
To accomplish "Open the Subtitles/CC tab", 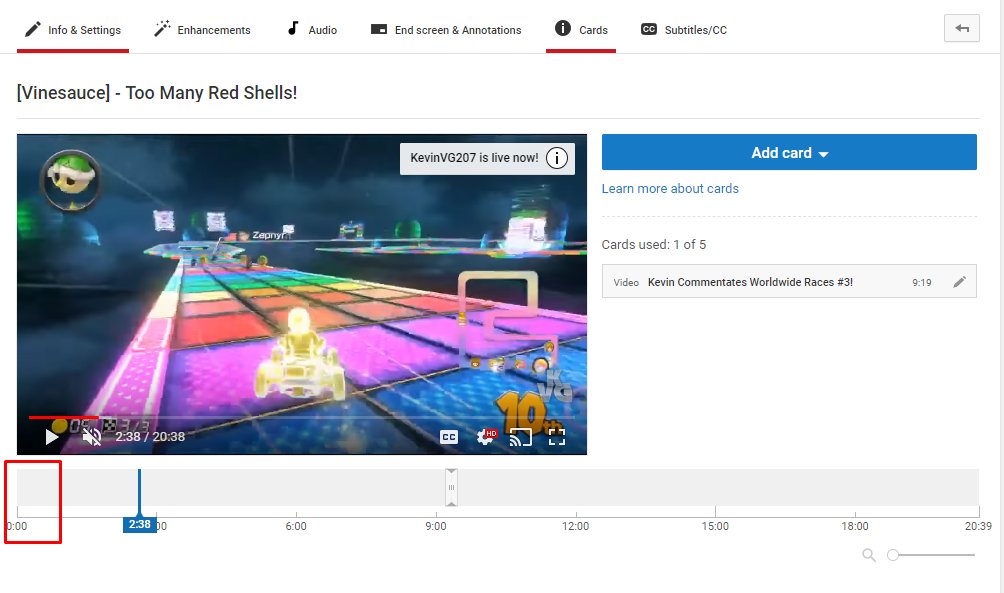I will [x=684, y=30].
